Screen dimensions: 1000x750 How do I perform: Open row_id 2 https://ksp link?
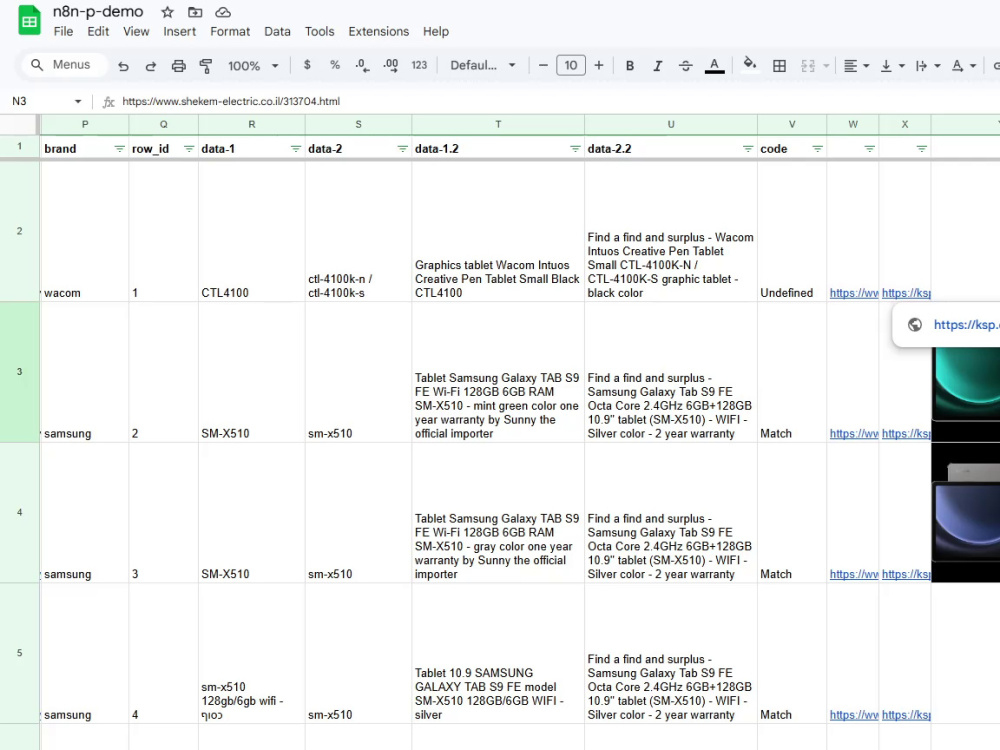click(x=906, y=434)
